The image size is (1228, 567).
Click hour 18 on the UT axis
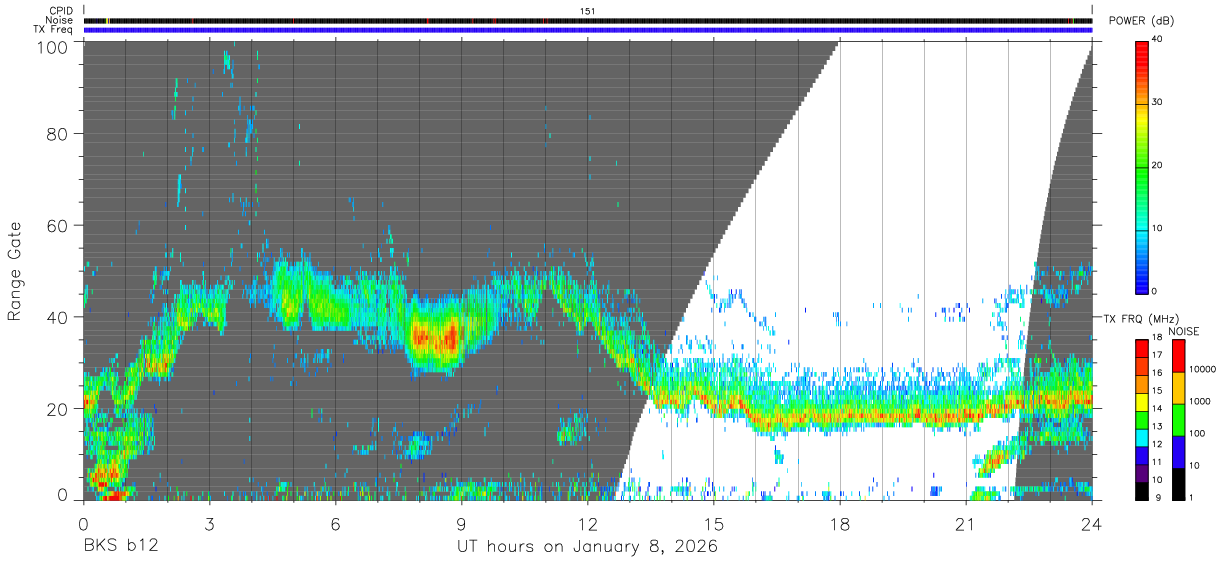point(840,523)
